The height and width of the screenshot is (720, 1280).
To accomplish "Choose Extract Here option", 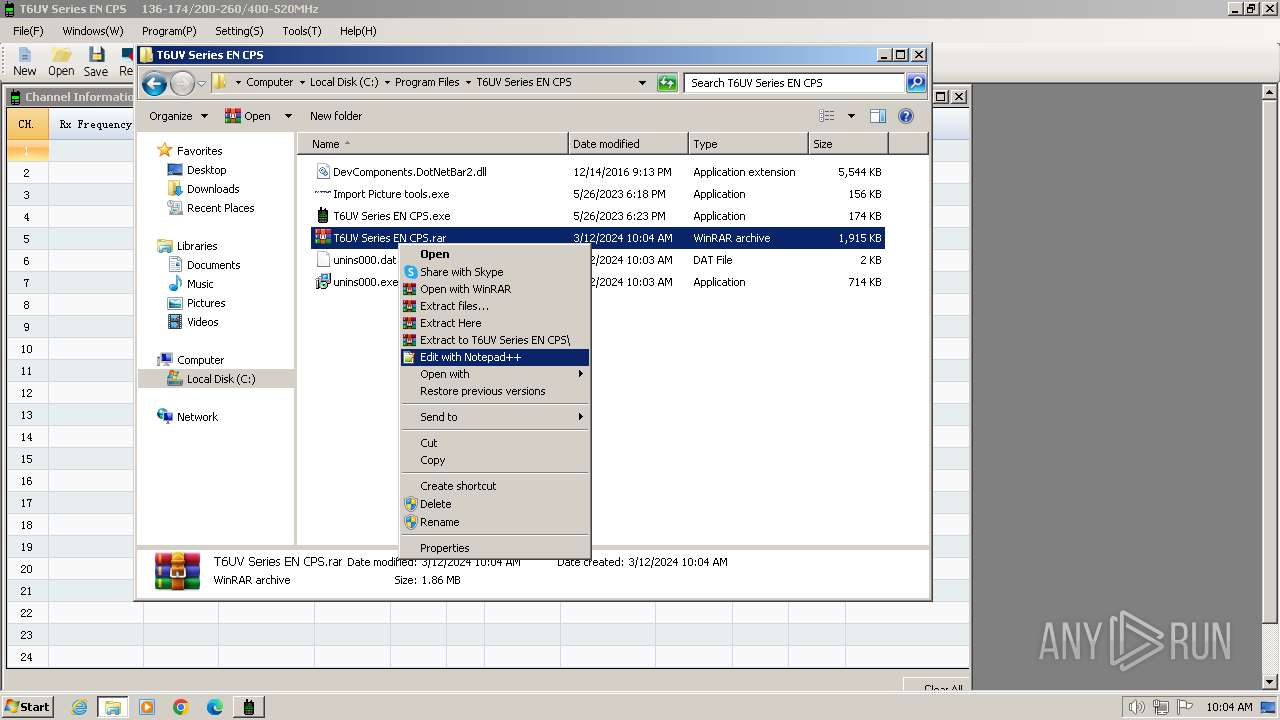I will point(495,323).
